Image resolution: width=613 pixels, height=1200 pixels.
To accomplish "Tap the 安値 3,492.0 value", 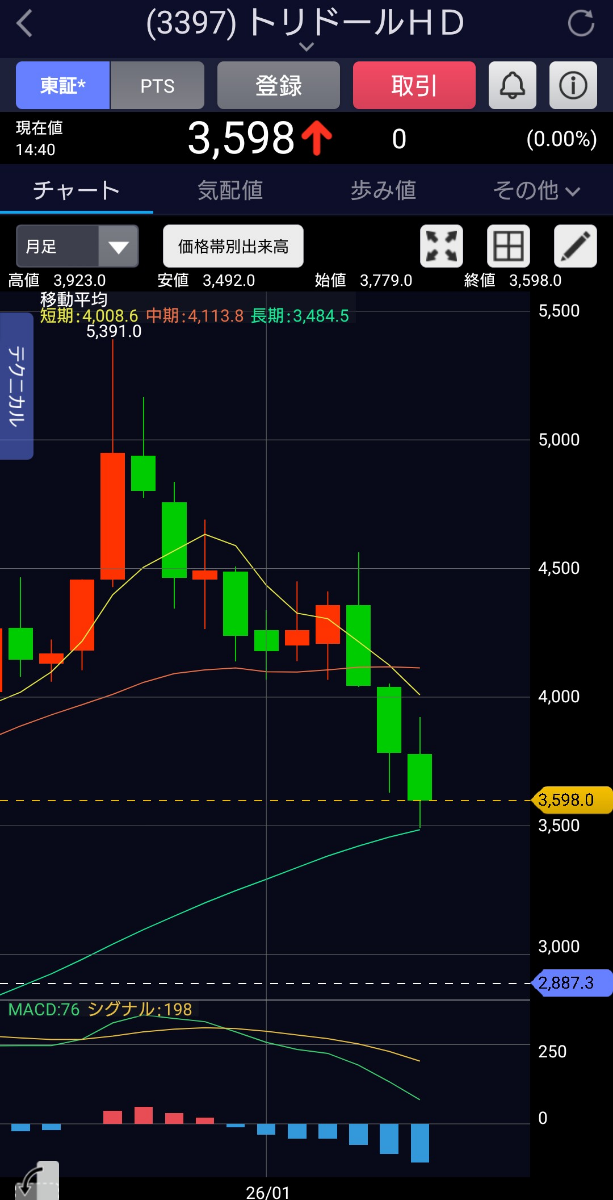I will (x=206, y=281).
